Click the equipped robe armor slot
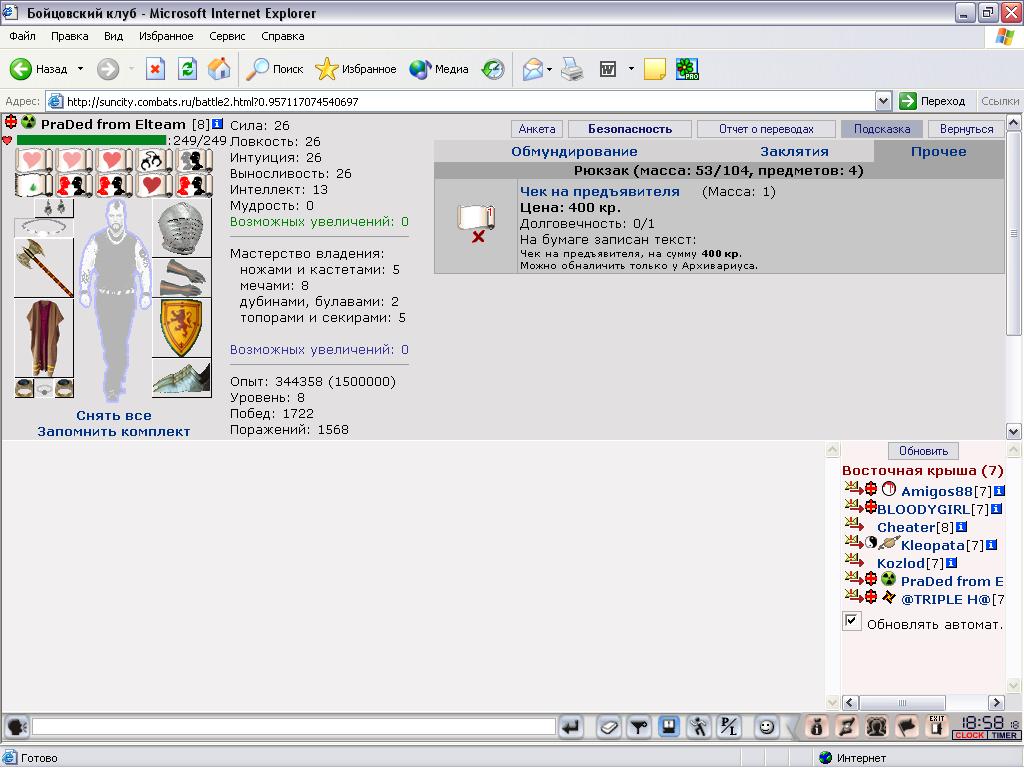Image resolution: width=1024 pixels, height=768 pixels. 44,338
